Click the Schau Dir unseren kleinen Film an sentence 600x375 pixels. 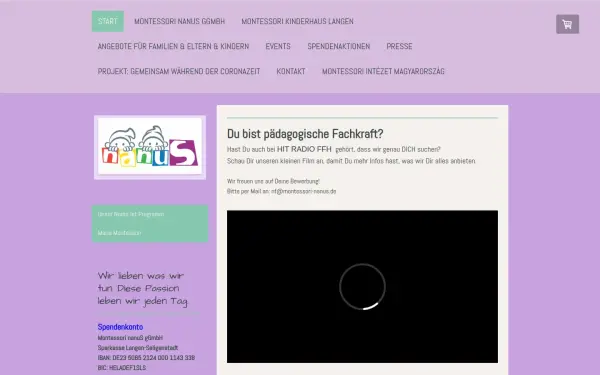pyautogui.click(x=351, y=161)
